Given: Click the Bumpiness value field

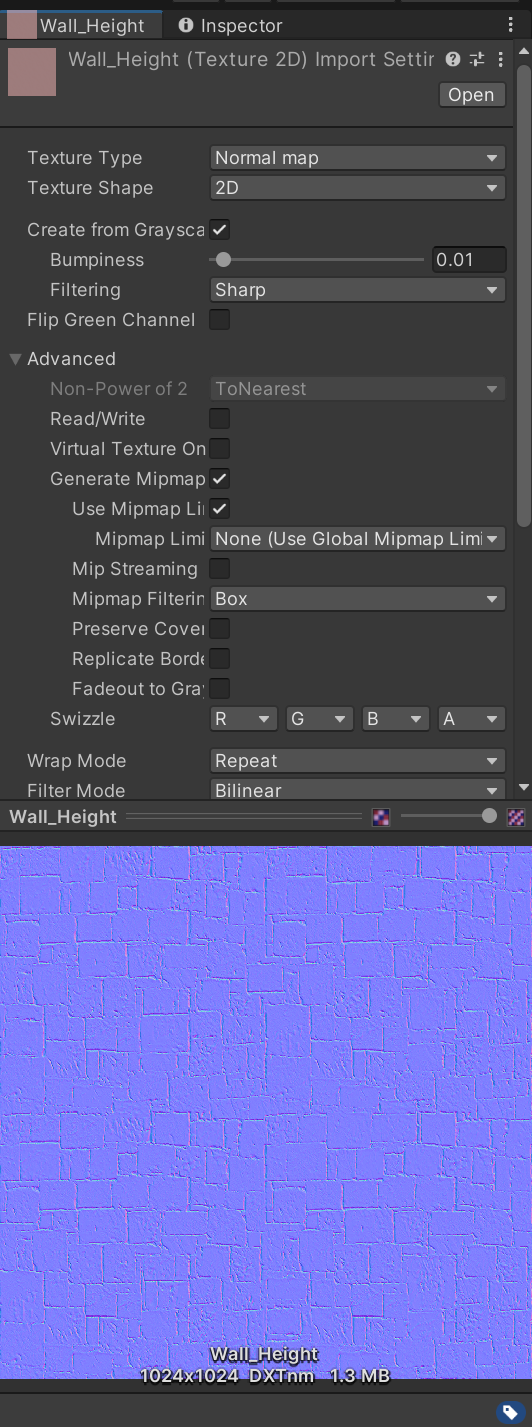Looking at the screenshot, I should click(x=469, y=260).
